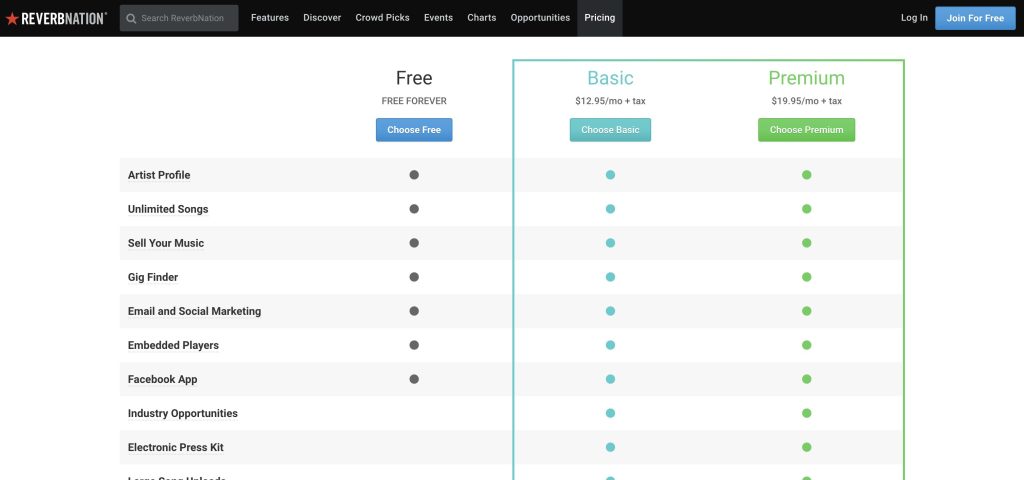
Task: Click the Log In link
Action: coord(914,18)
